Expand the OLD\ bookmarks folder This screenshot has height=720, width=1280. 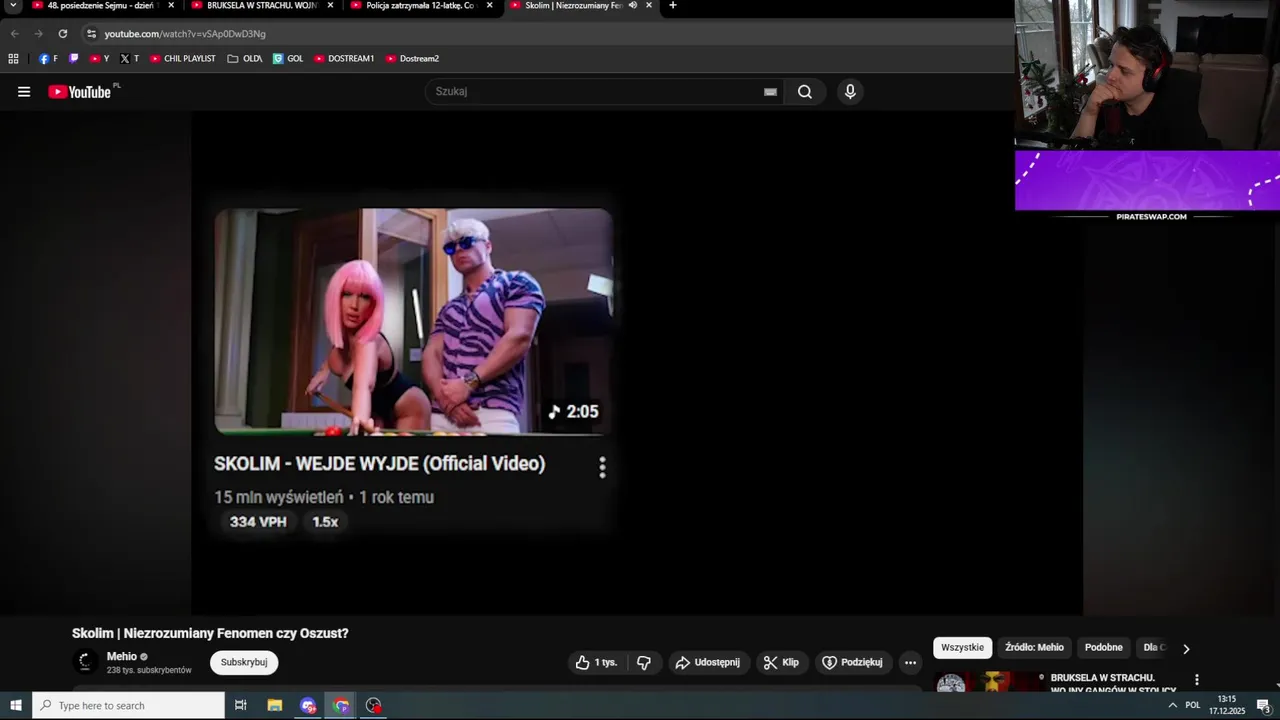[244, 59]
